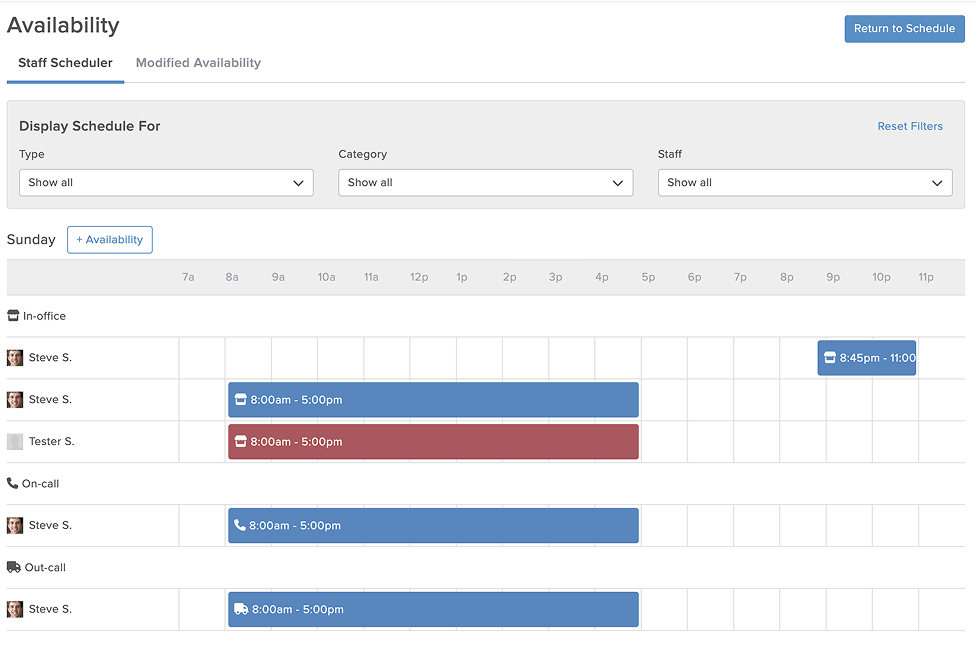
Task: Click Steve S. avatar in On-call row
Action: (x=15, y=525)
